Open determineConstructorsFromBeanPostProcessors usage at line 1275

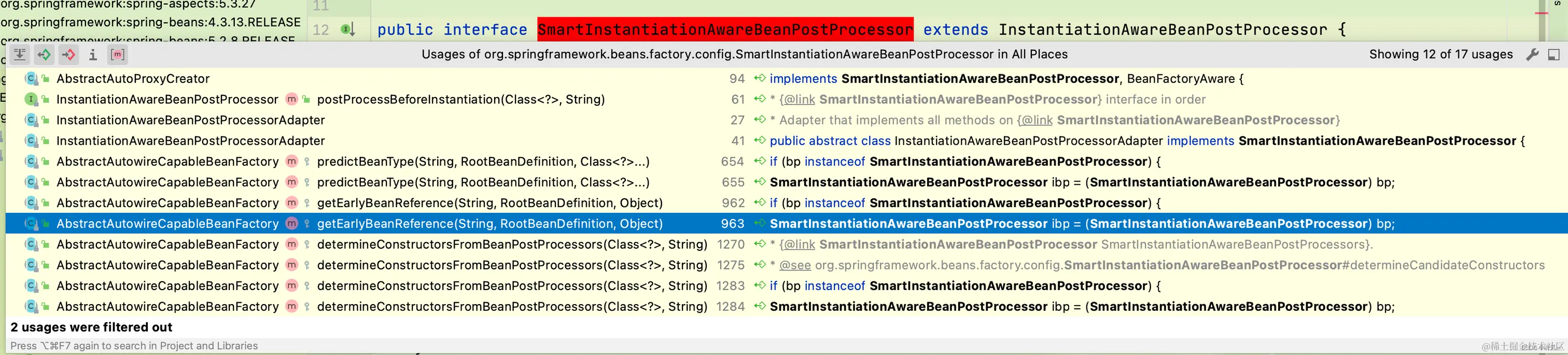pyautogui.click(x=787, y=265)
